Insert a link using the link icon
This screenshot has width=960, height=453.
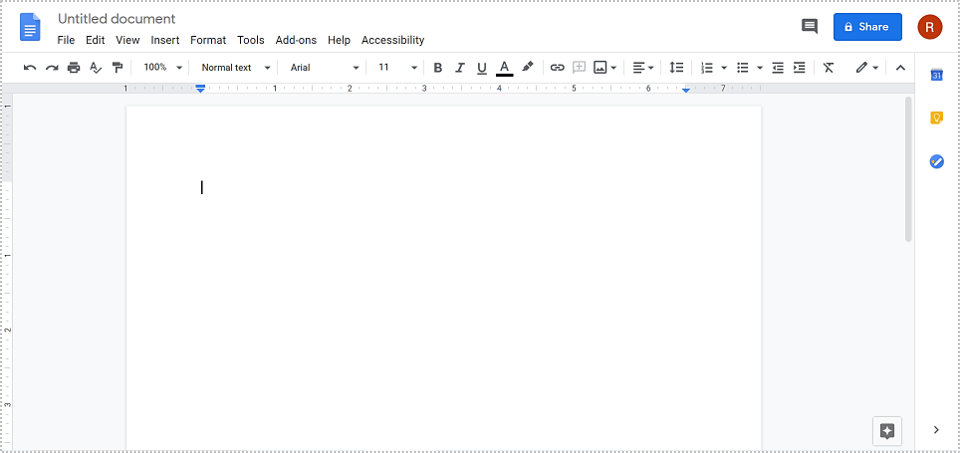[557, 68]
